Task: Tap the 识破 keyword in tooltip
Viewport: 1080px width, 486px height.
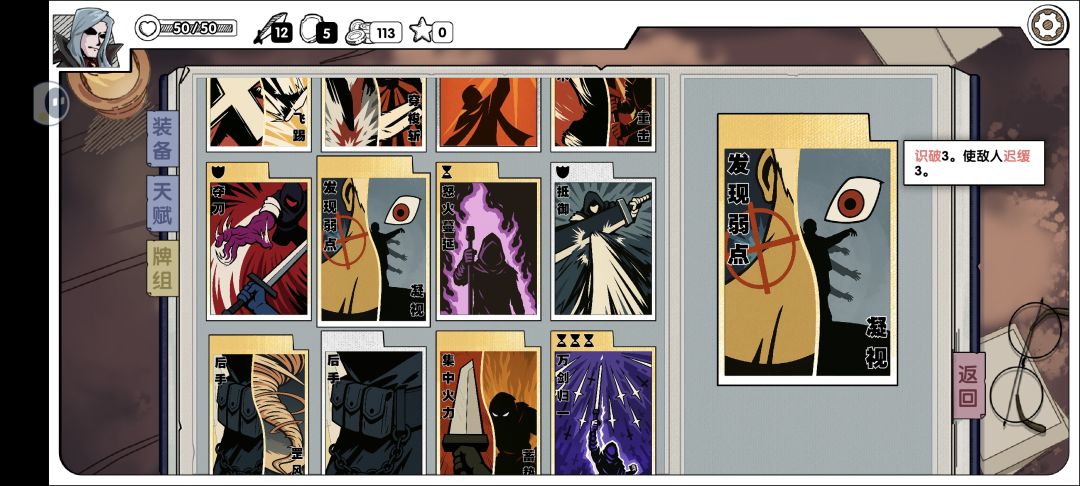Action: point(927,156)
